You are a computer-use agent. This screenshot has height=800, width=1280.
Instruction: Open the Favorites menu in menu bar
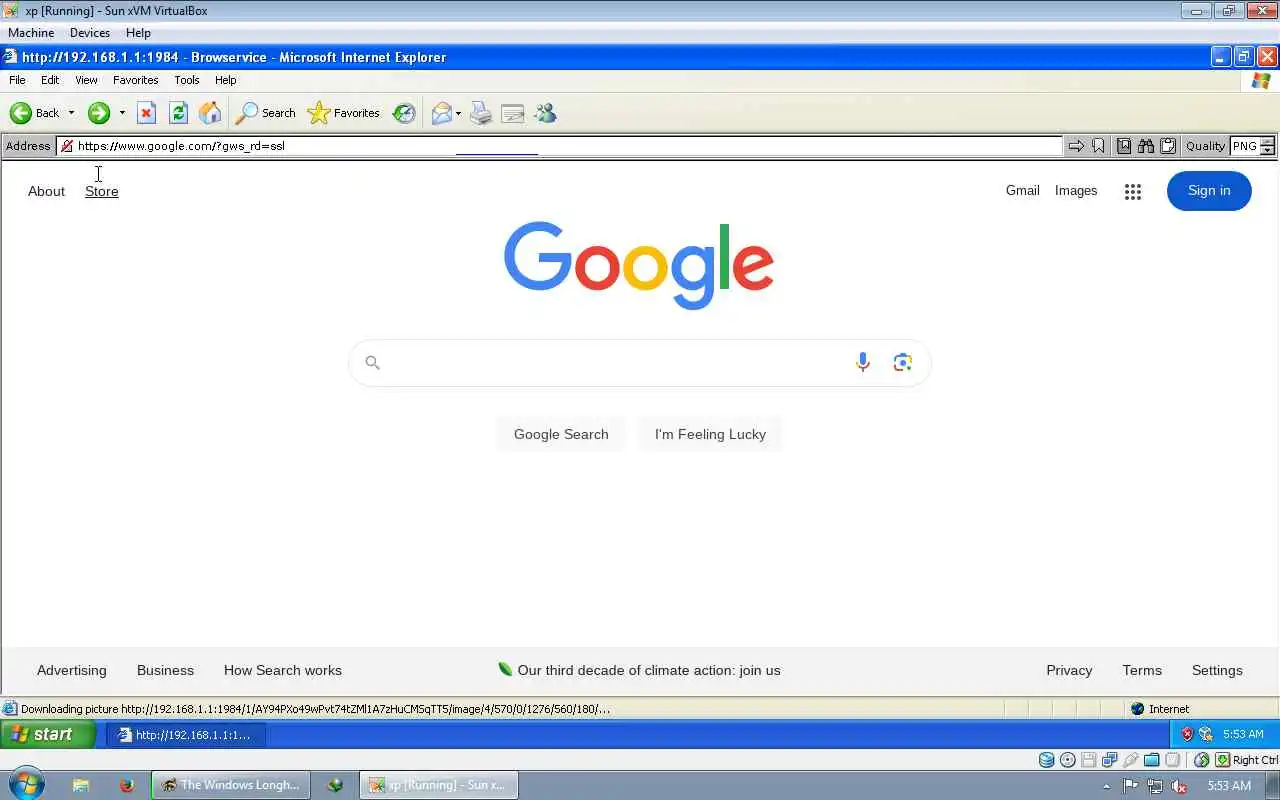[x=136, y=80]
